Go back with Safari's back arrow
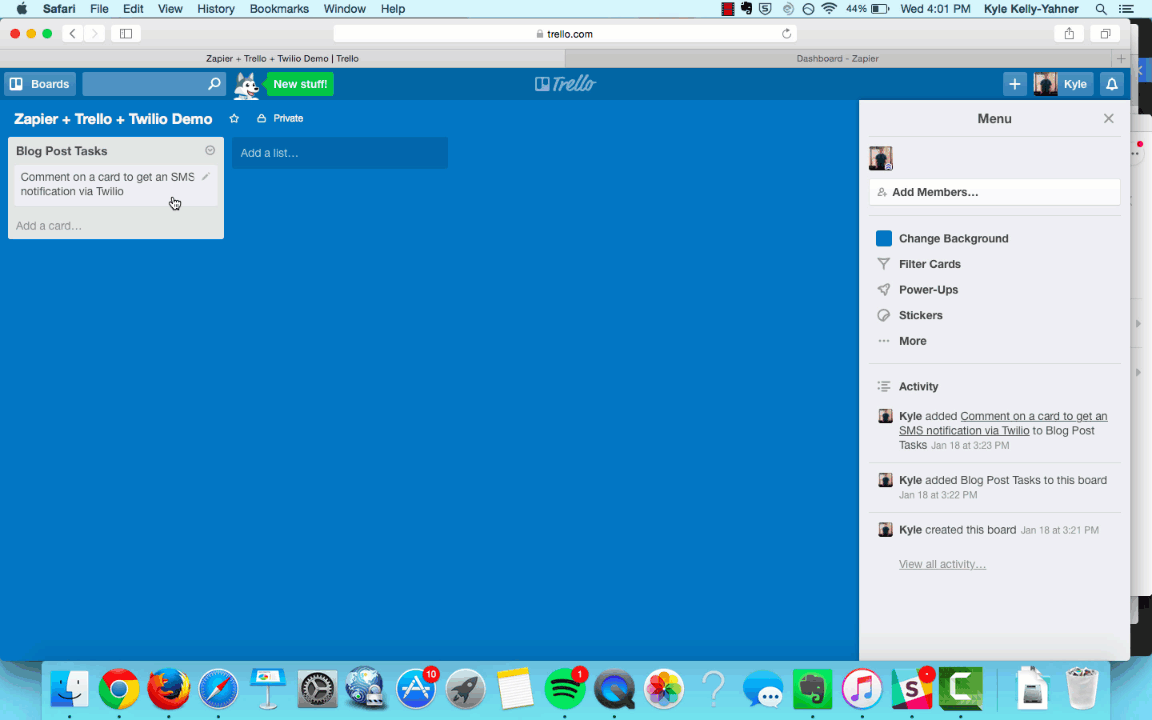 (x=72, y=34)
